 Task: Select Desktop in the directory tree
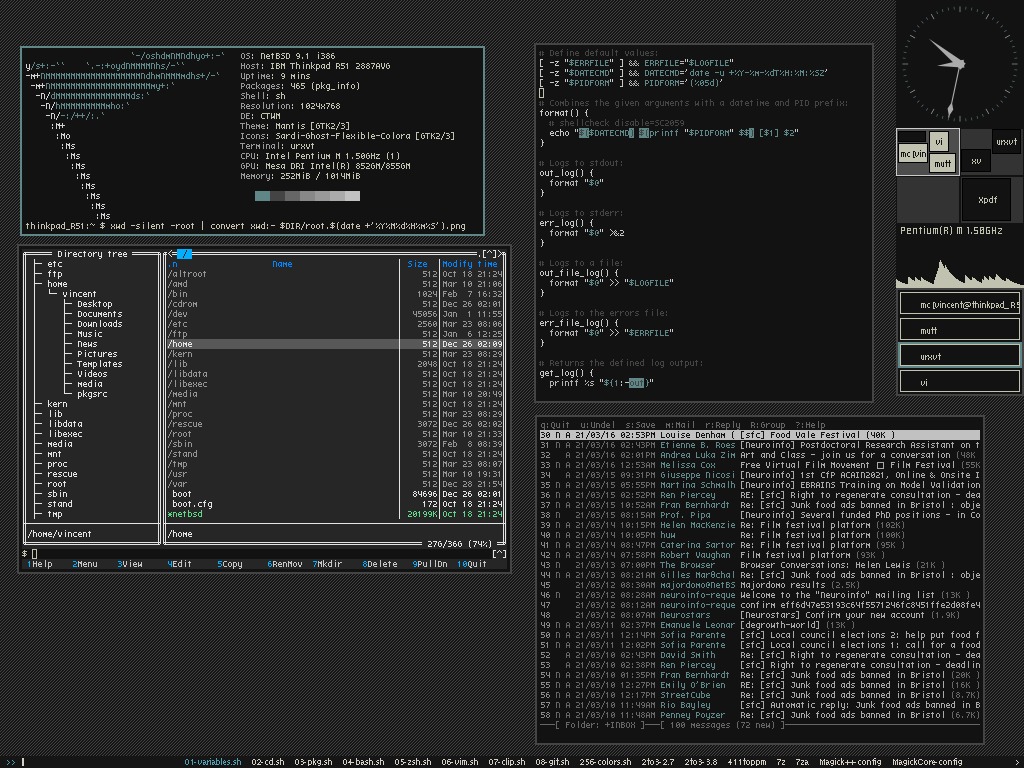[95, 304]
